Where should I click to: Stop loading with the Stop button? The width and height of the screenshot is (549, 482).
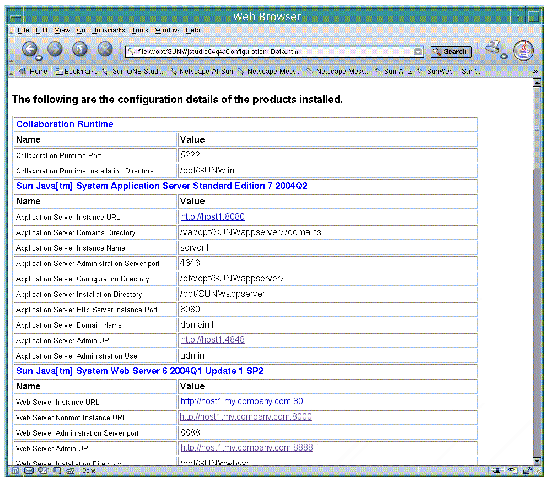105,49
